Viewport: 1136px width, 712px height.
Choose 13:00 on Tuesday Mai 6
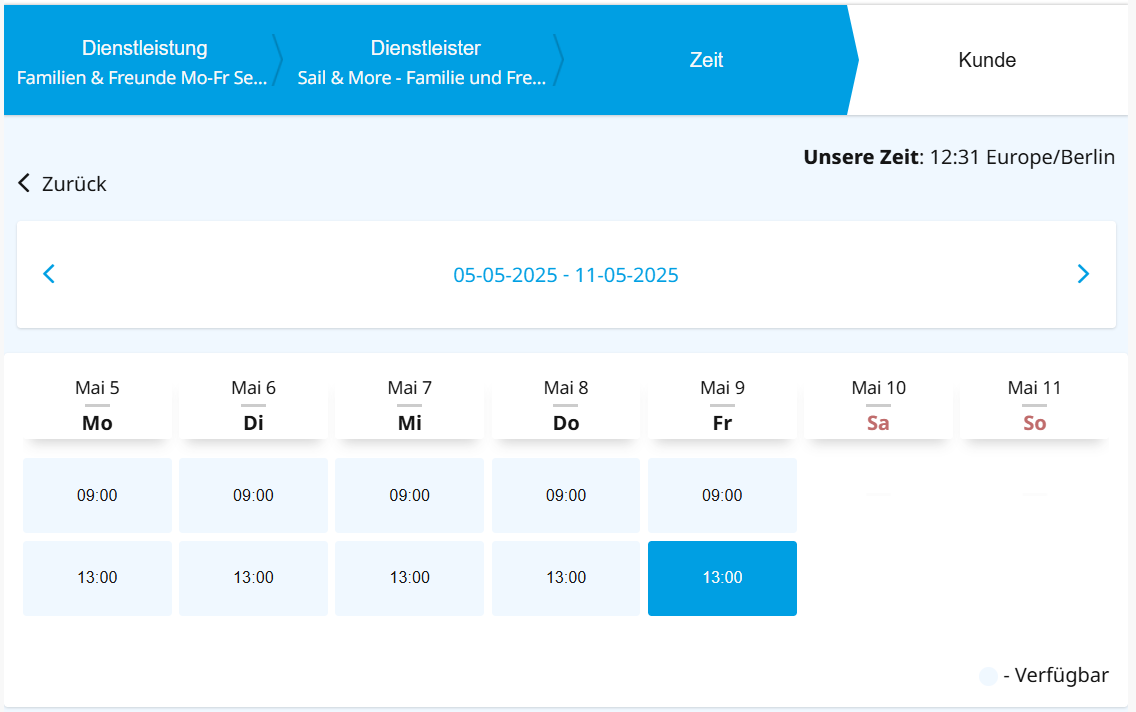(x=254, y=578)
